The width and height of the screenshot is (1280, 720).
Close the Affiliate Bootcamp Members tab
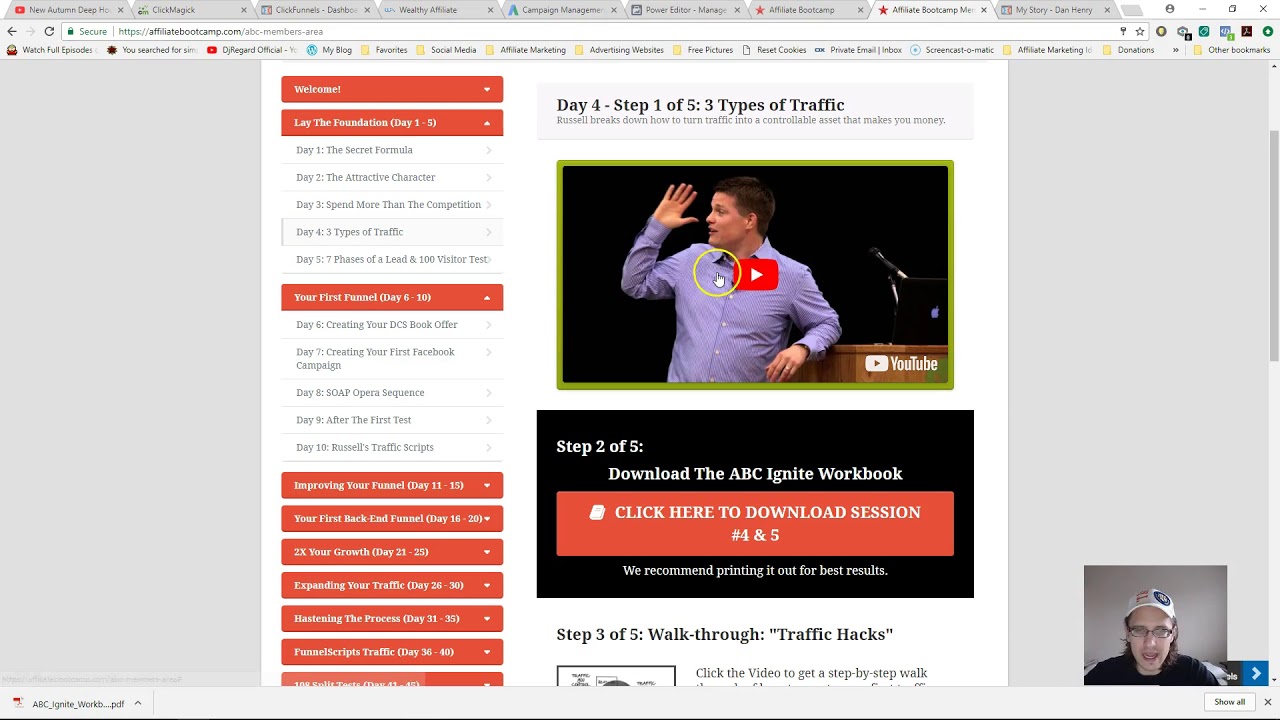point(984,10)
